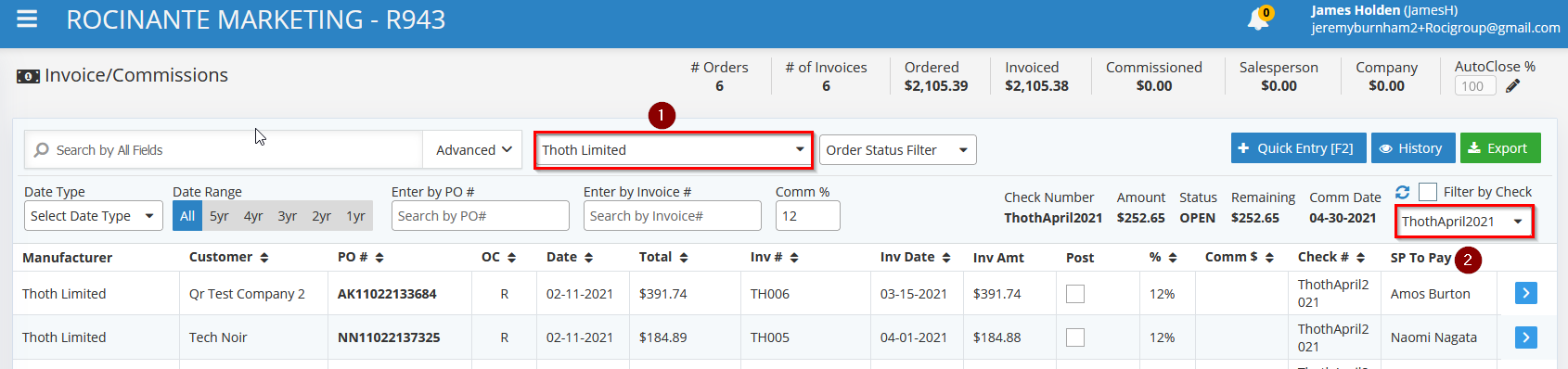Edit AutoClose percent with pencil icon
Image resolution: width=1568 pixels, height=369 pixels.
[1512, 86]
